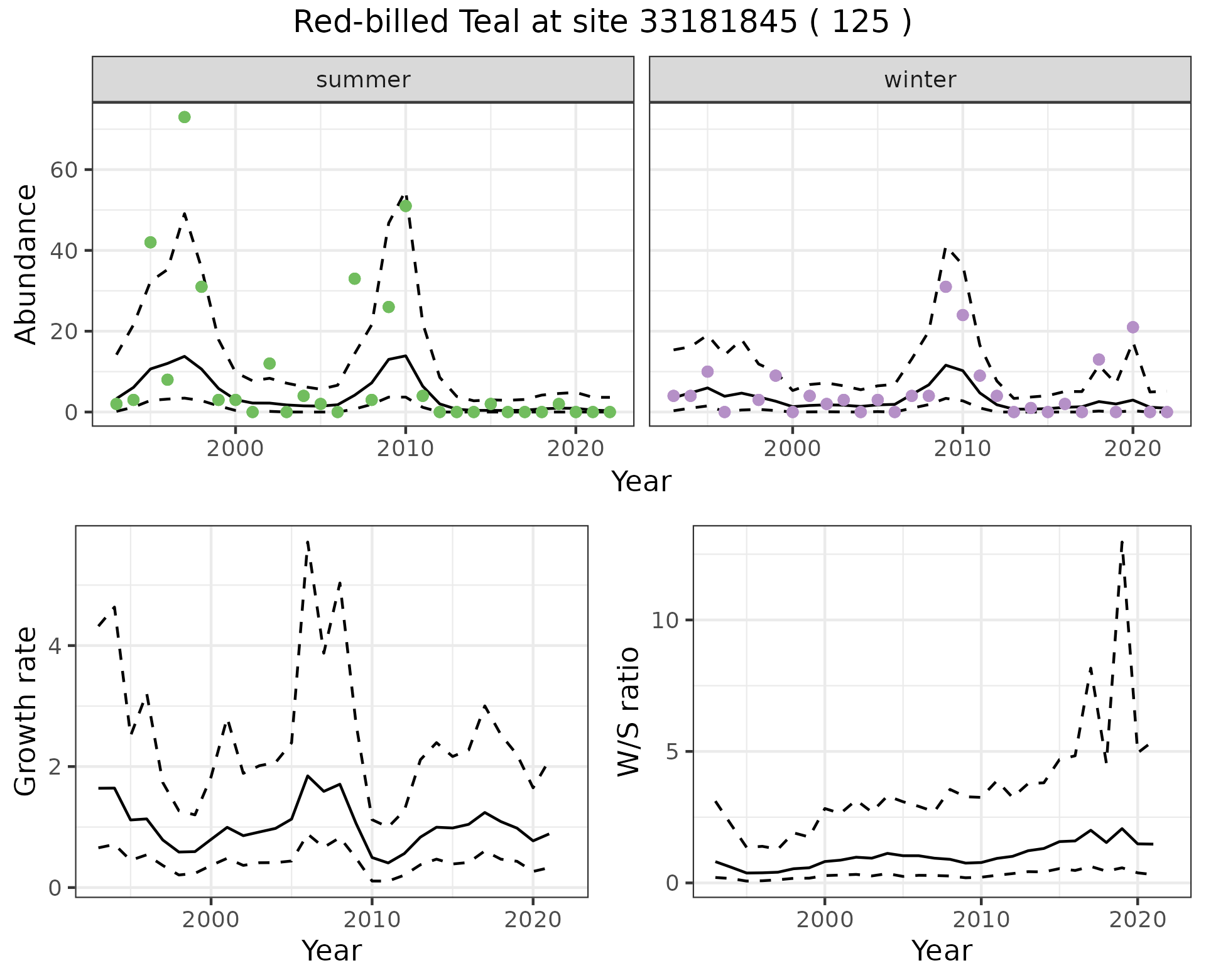The width and height of the screenshot is (1206, 980).
Task: Click the highest green summer data point
Action: point(184,117)
